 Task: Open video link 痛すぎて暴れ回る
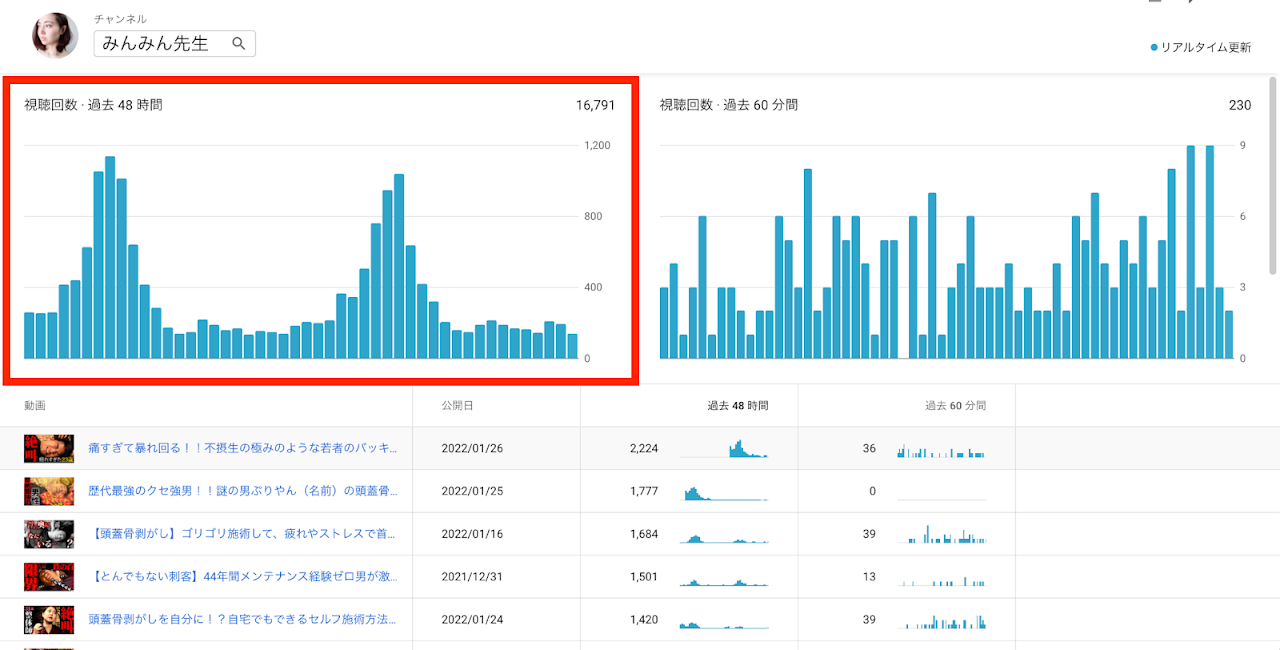[243, 448]
